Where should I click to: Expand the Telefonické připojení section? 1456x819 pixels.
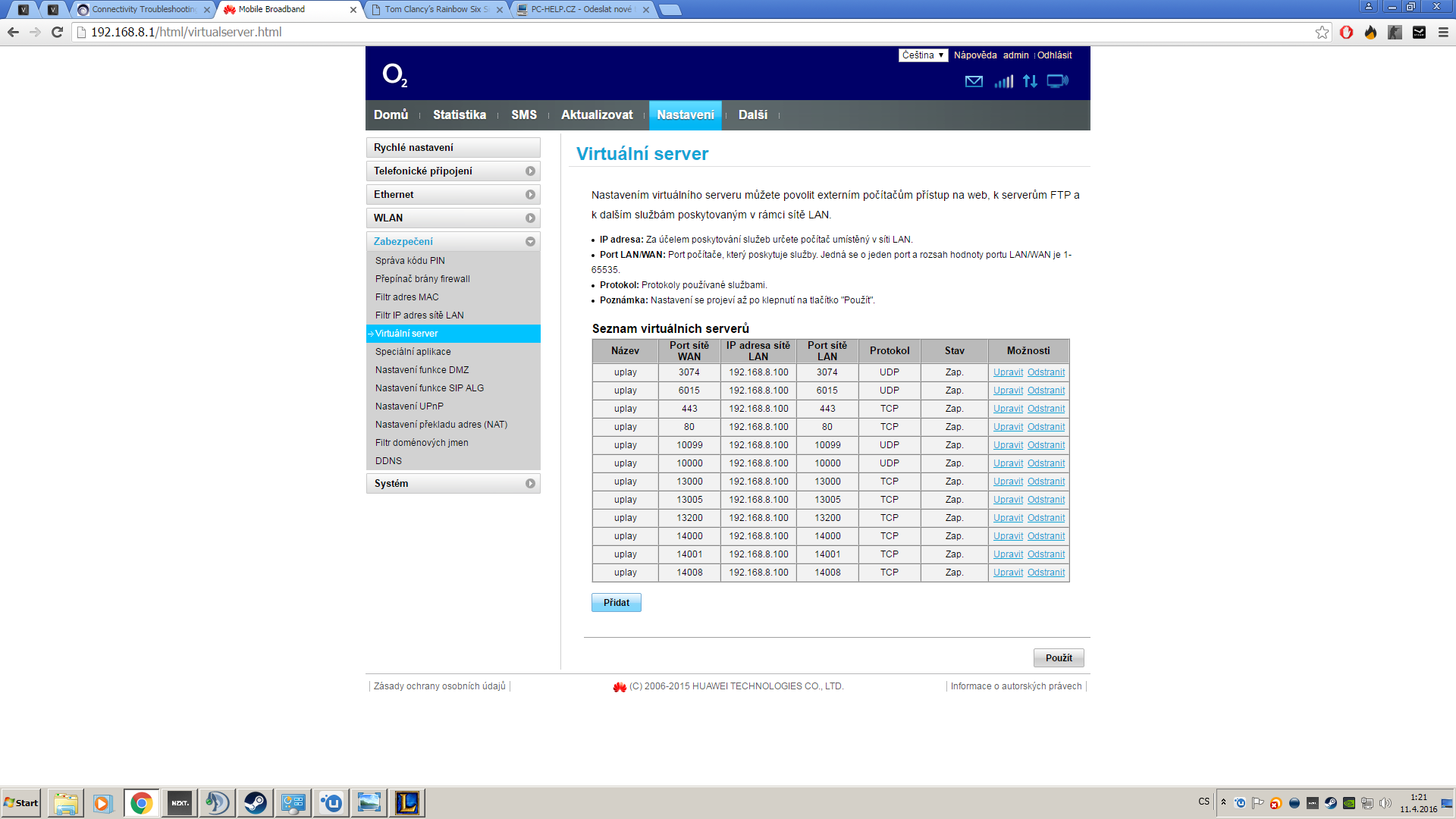[453, 171]
